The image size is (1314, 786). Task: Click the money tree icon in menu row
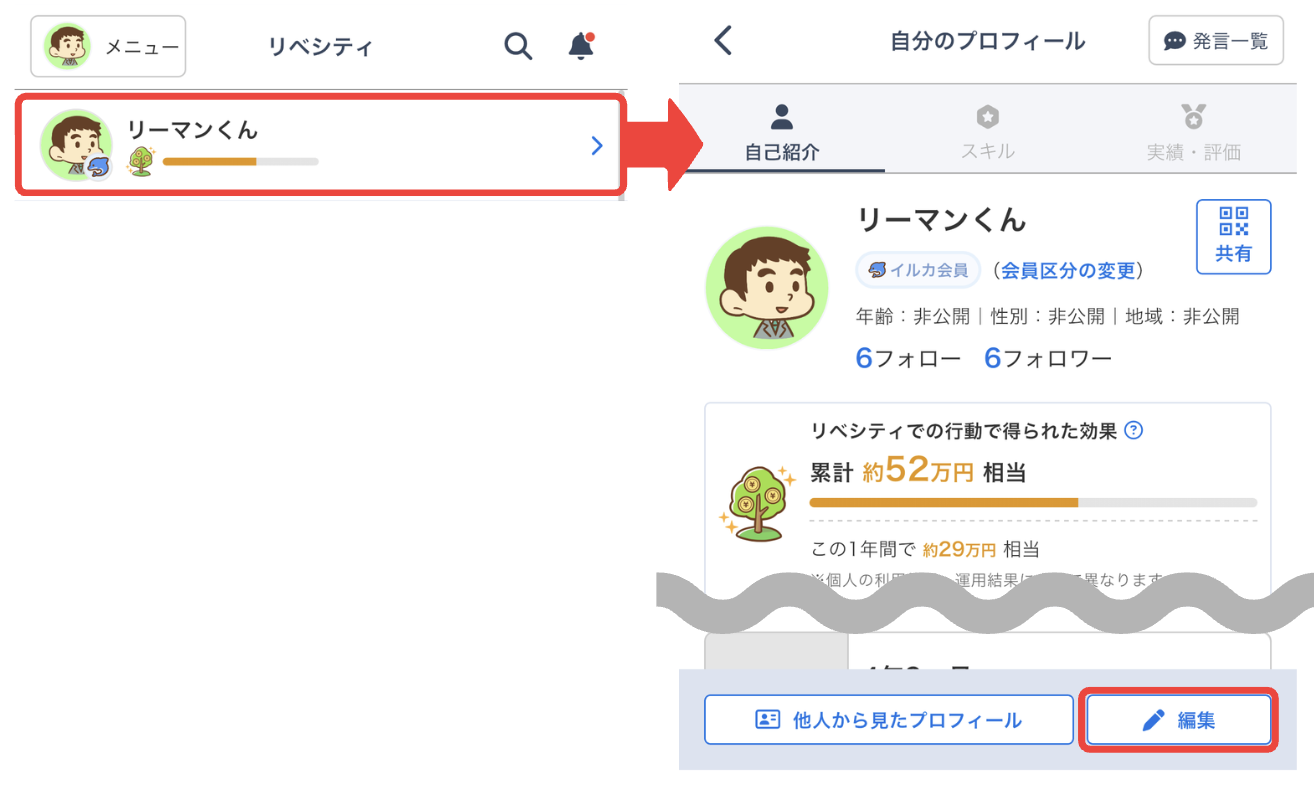coord(142,161)
